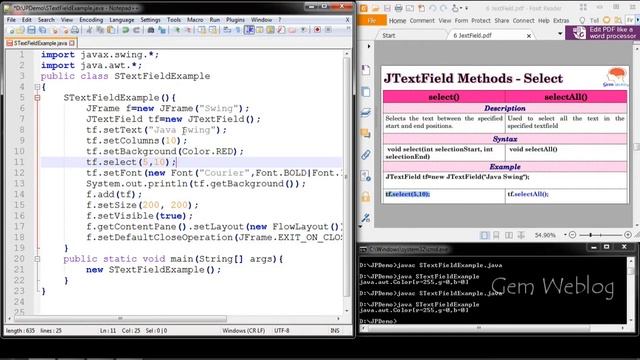The width and height of the screenshot is (640, 360).
Task: Select single page view icon in Foxit status bar
Action: (484, 235)
